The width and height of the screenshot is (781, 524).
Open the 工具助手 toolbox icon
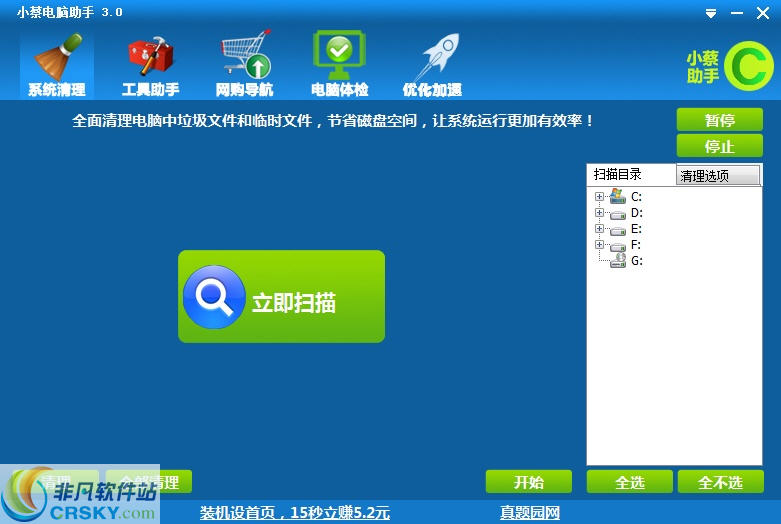tap(150, 55)
